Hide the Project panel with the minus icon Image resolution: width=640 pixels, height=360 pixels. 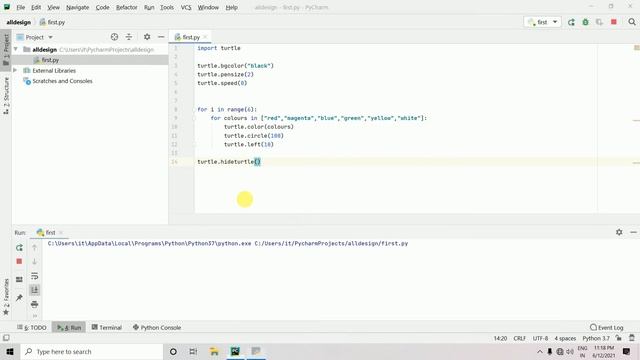[x=161, y=37]
